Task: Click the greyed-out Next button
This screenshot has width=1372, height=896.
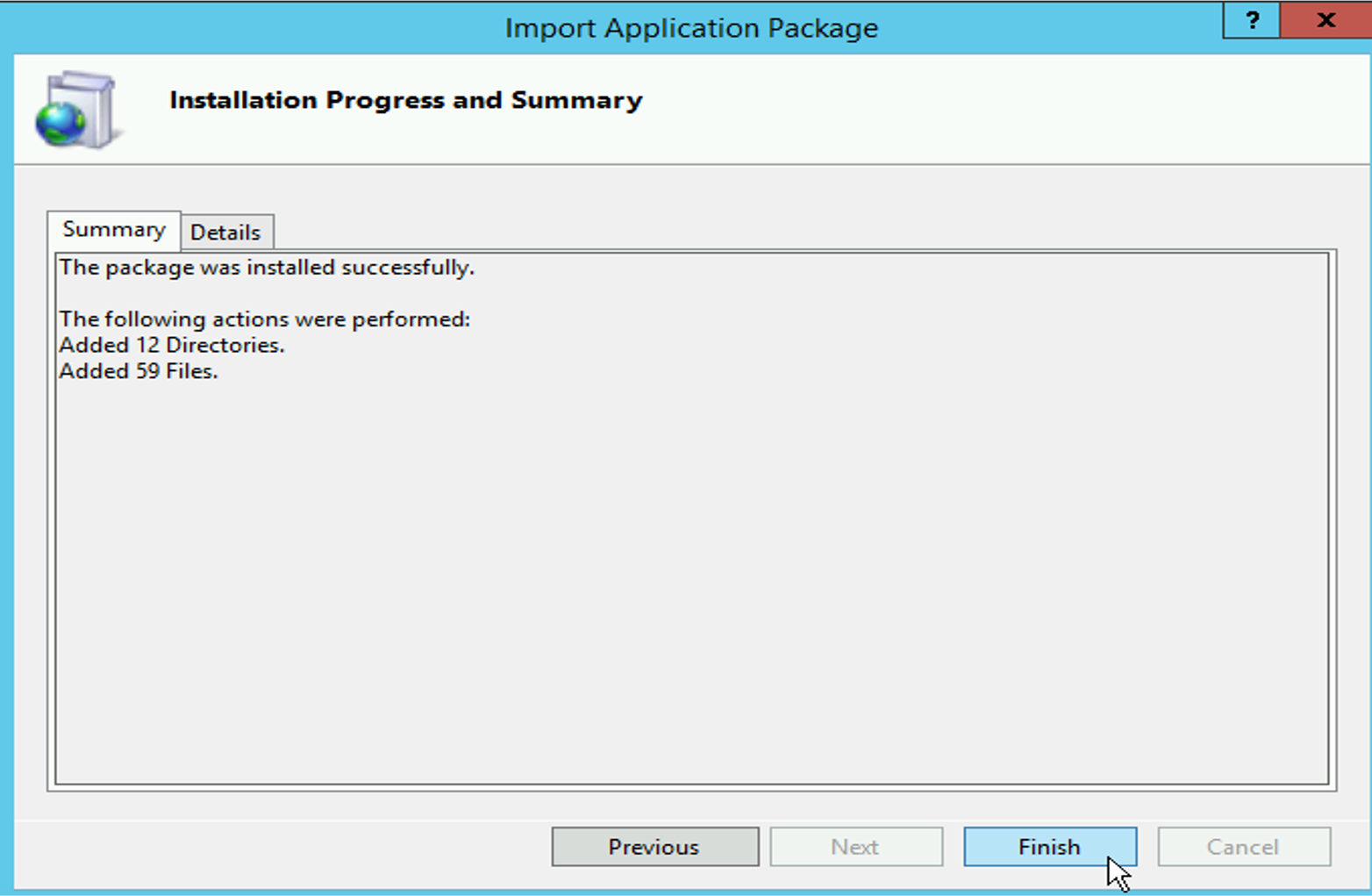Action: click(855, 847)
